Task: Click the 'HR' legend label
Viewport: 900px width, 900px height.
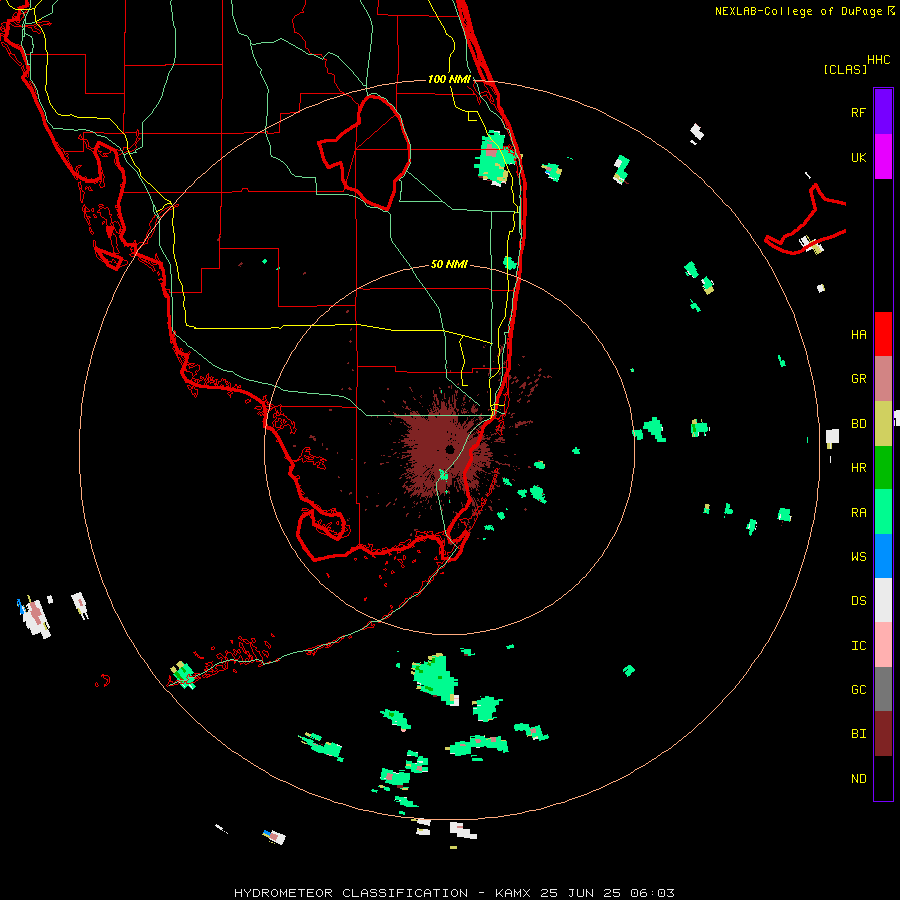Action: 858,468
